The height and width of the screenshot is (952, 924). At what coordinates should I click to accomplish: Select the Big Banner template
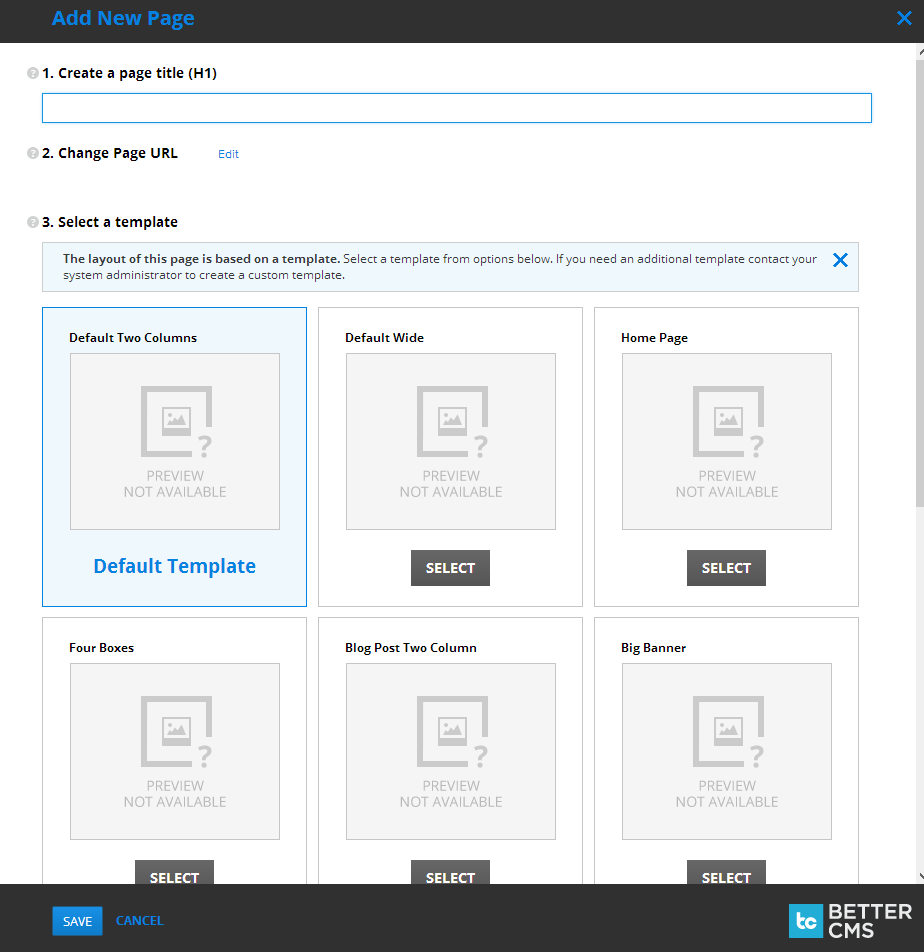click(x=726, y=877)
